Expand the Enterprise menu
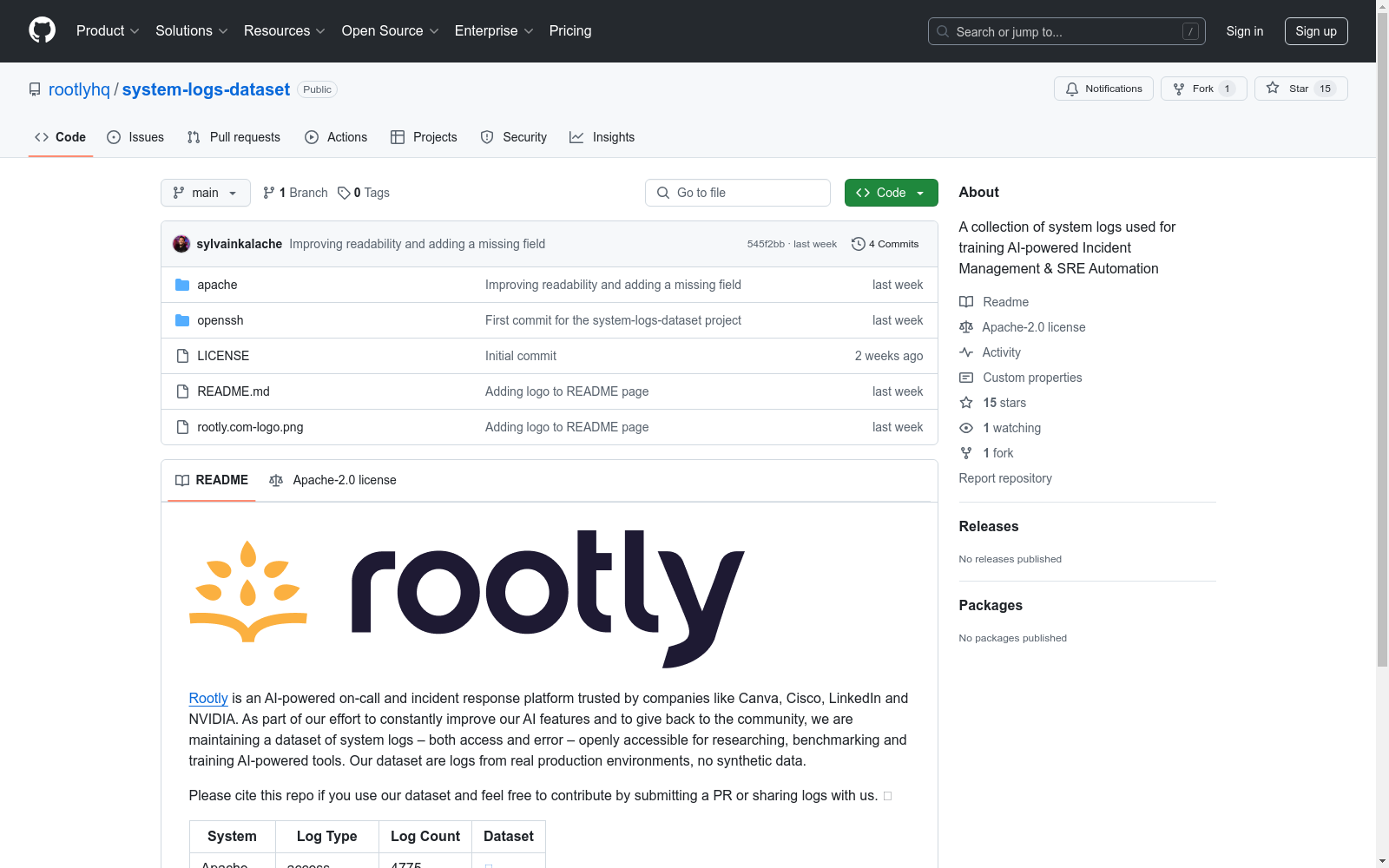The width and height of the screenshot is (1389, 868). [494, 30]
